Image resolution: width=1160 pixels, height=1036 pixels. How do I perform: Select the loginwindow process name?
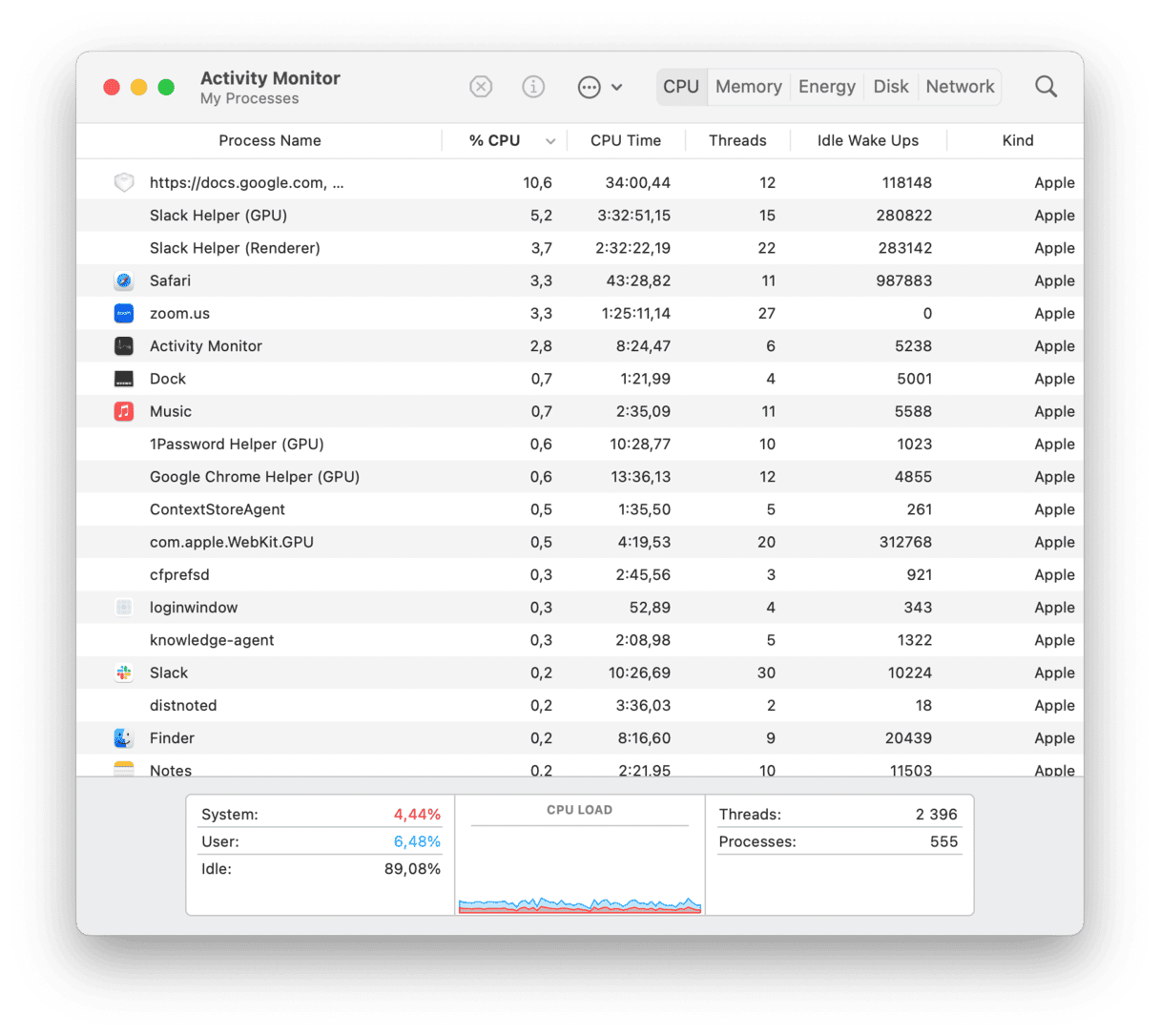pyautogui.click(x=194, y=608)
